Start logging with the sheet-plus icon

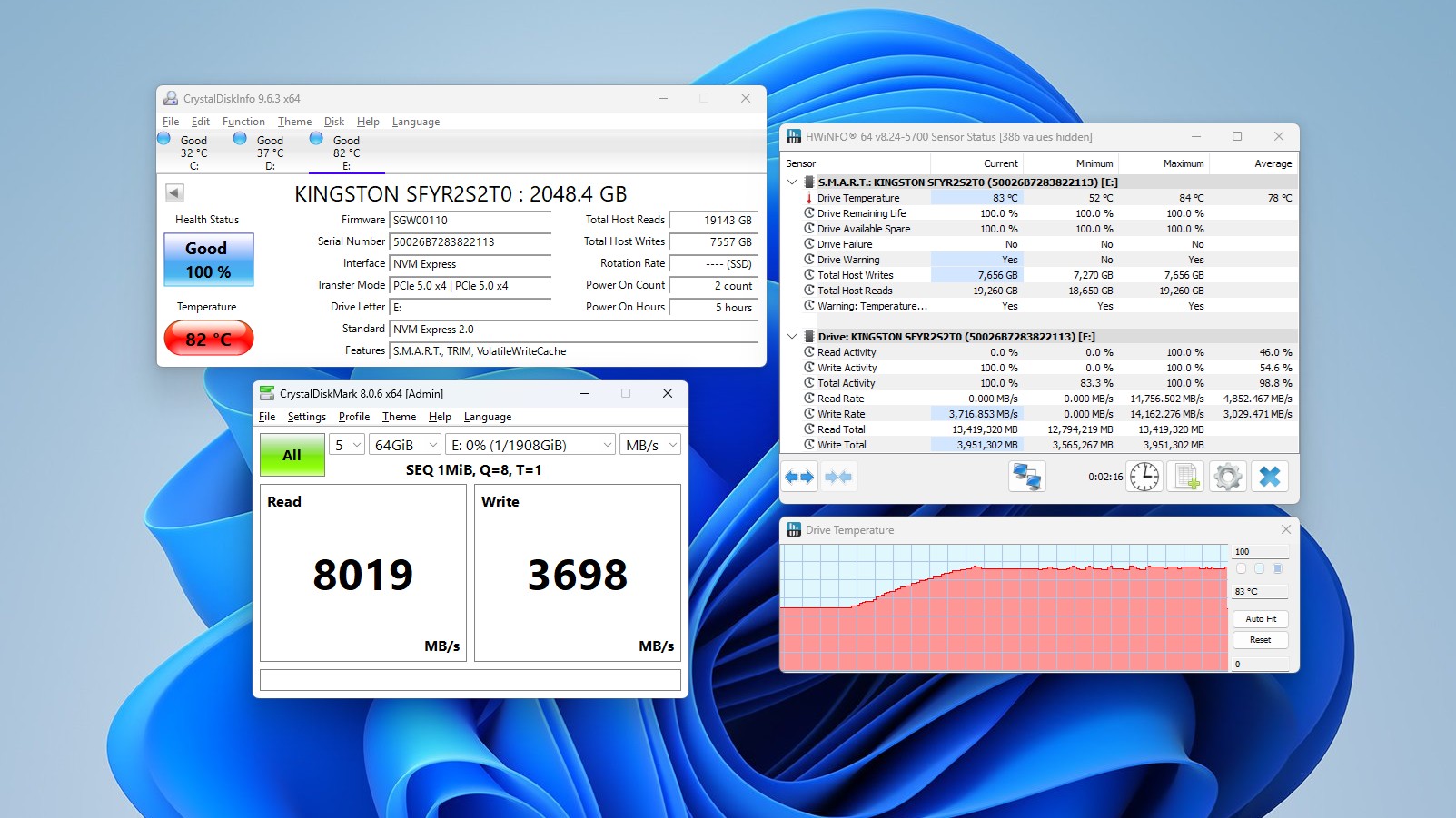1186,477
